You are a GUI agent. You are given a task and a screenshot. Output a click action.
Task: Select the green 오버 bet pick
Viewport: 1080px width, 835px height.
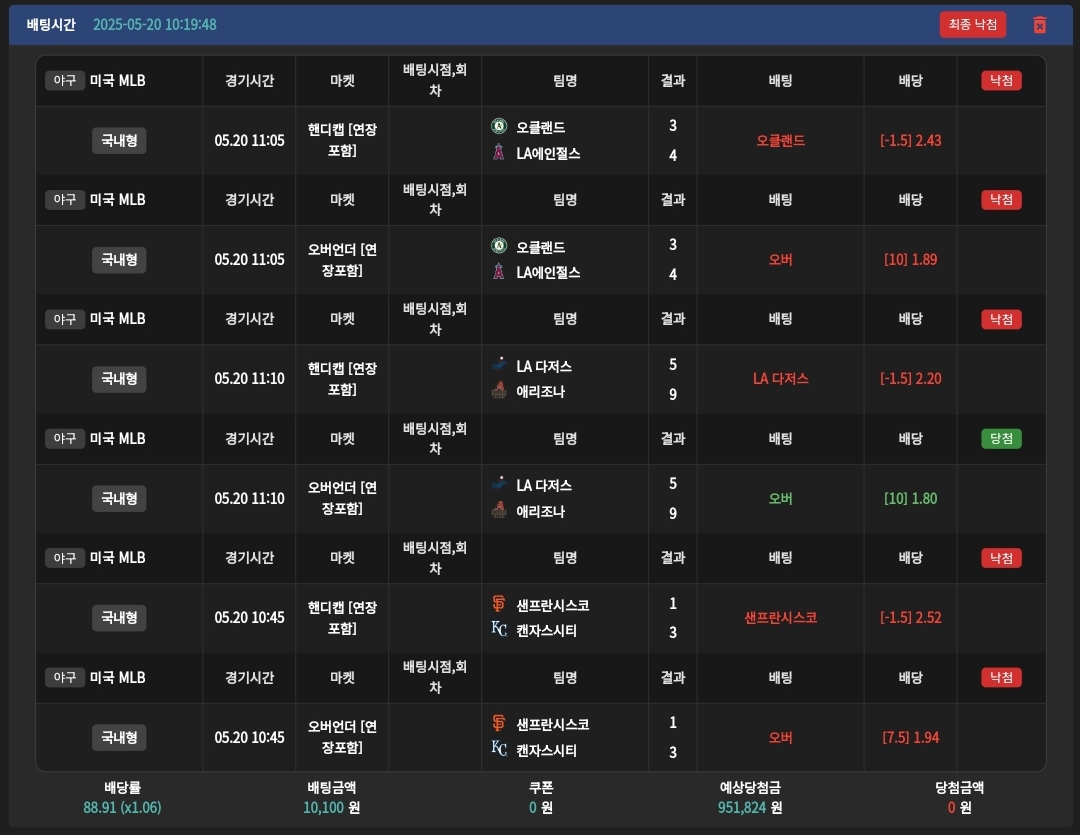[x=780, y=498]
